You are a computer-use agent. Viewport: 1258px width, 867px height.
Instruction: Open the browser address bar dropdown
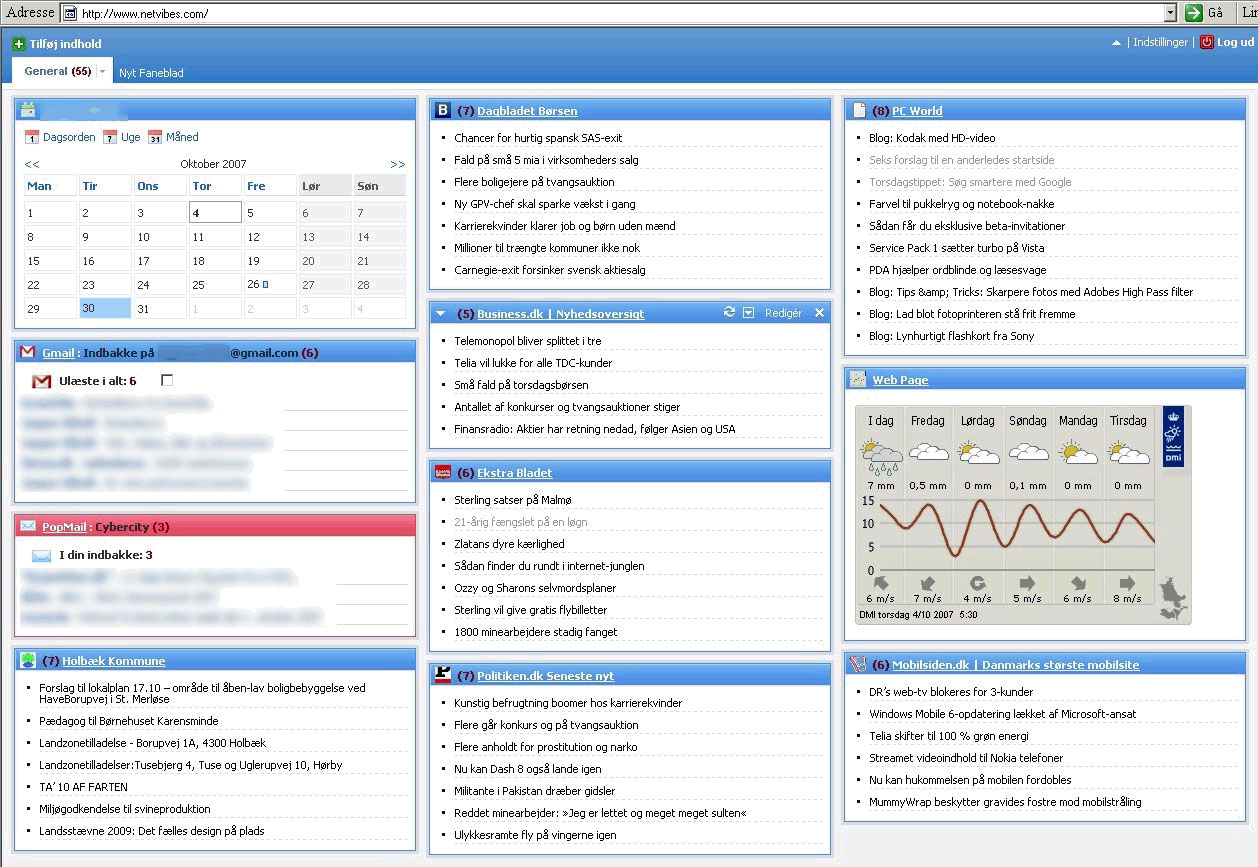tap(1170, 13)
